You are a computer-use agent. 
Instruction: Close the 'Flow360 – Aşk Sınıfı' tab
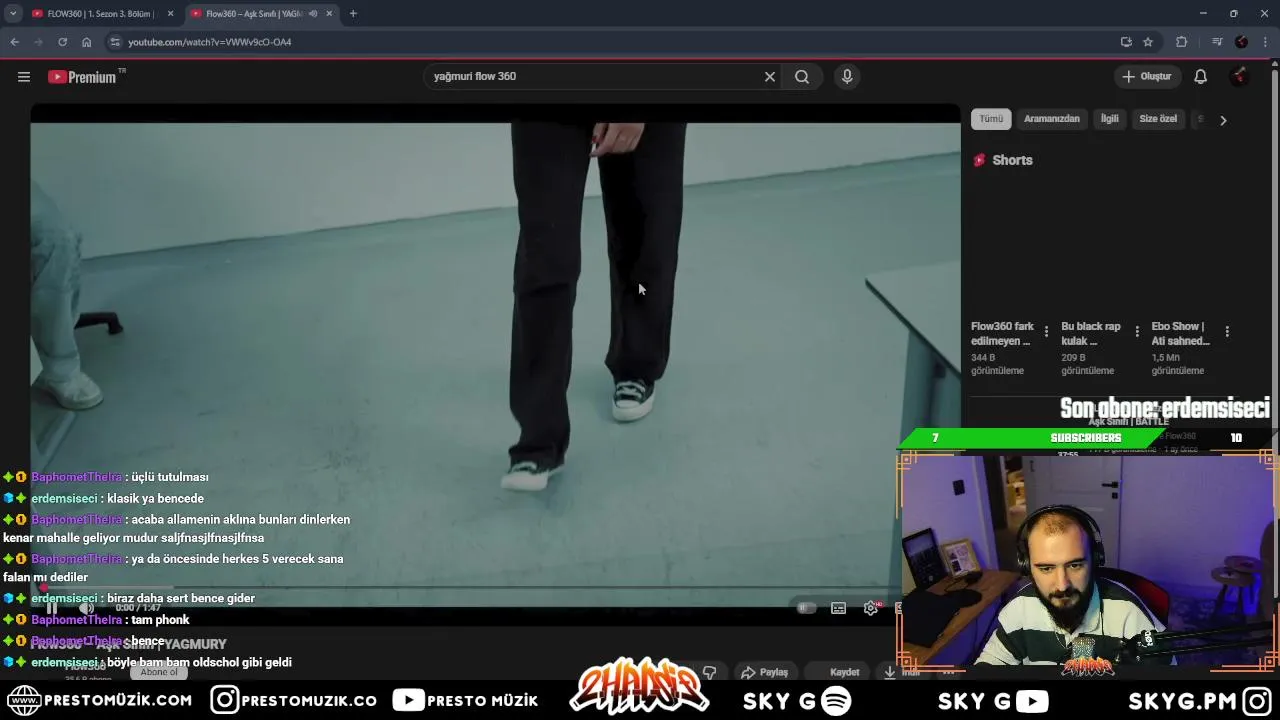pos(329,14)
